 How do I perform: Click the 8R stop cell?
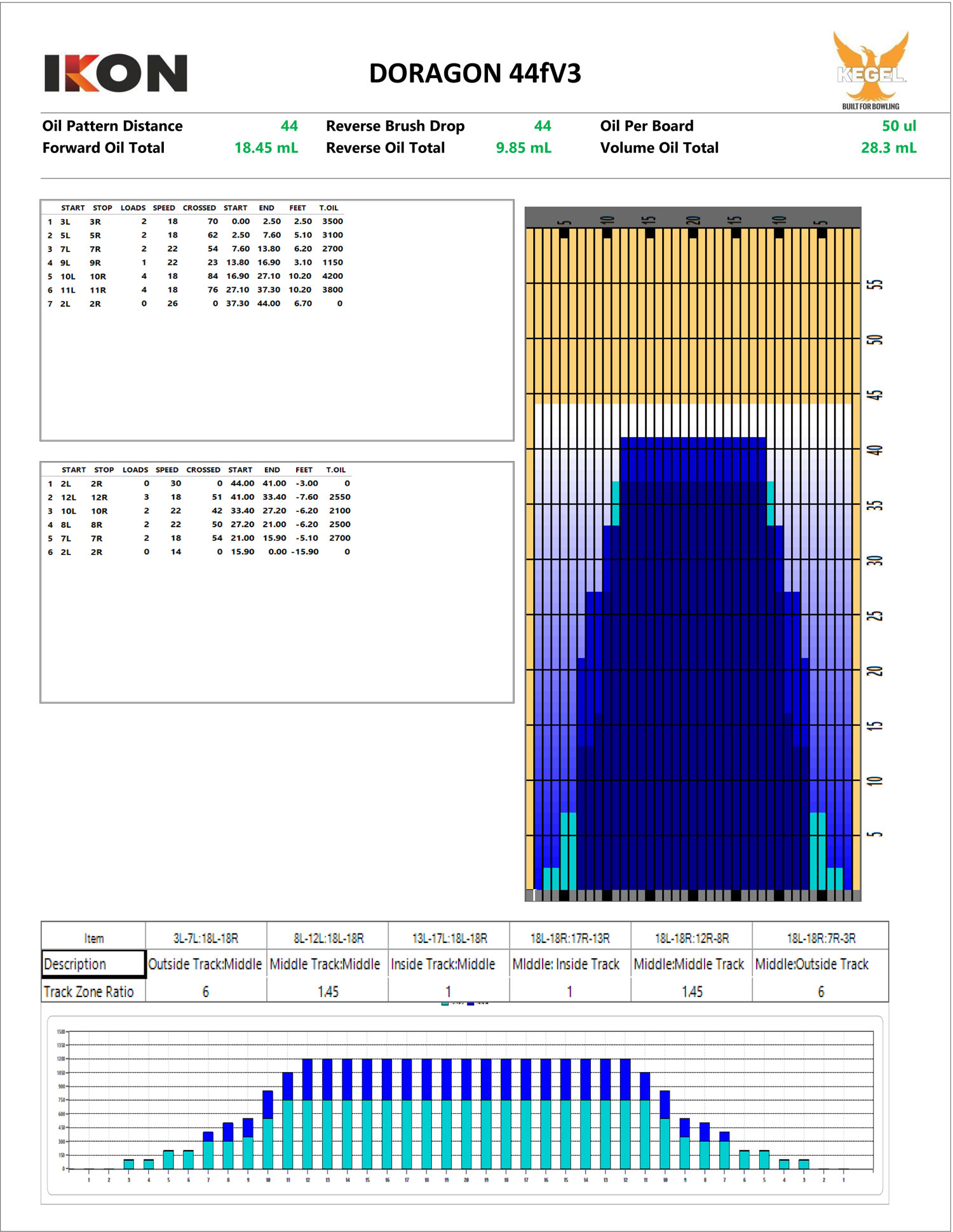coord(97,525)
